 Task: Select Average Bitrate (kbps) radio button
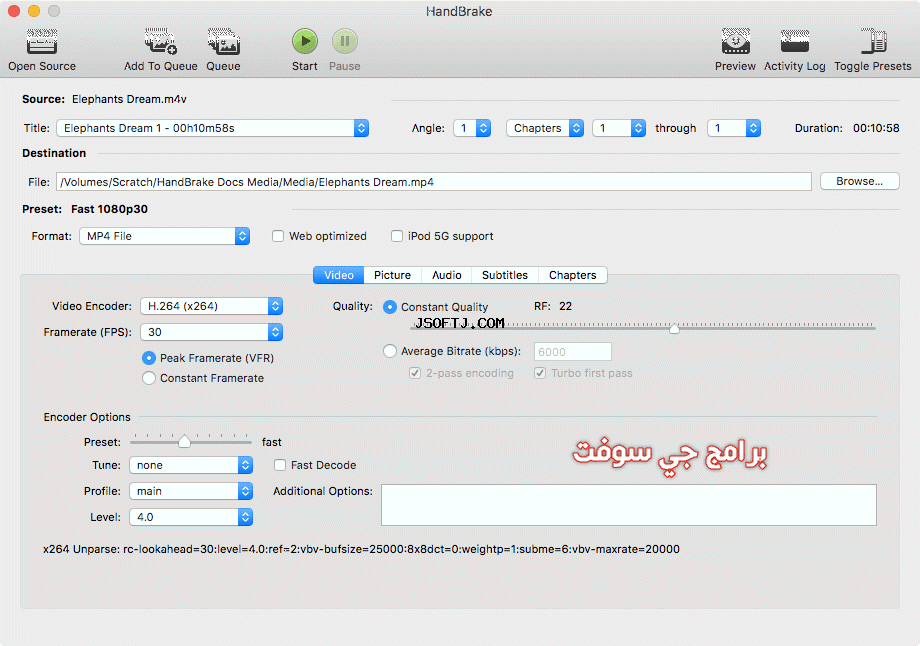pyautogui.click(x=390, y=351)
